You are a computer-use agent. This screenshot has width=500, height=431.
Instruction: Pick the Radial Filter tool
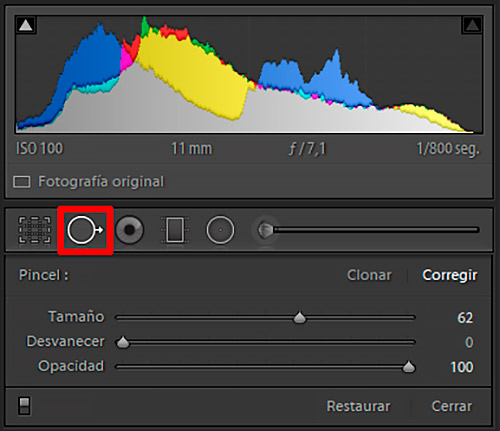[x=220, y=230]
